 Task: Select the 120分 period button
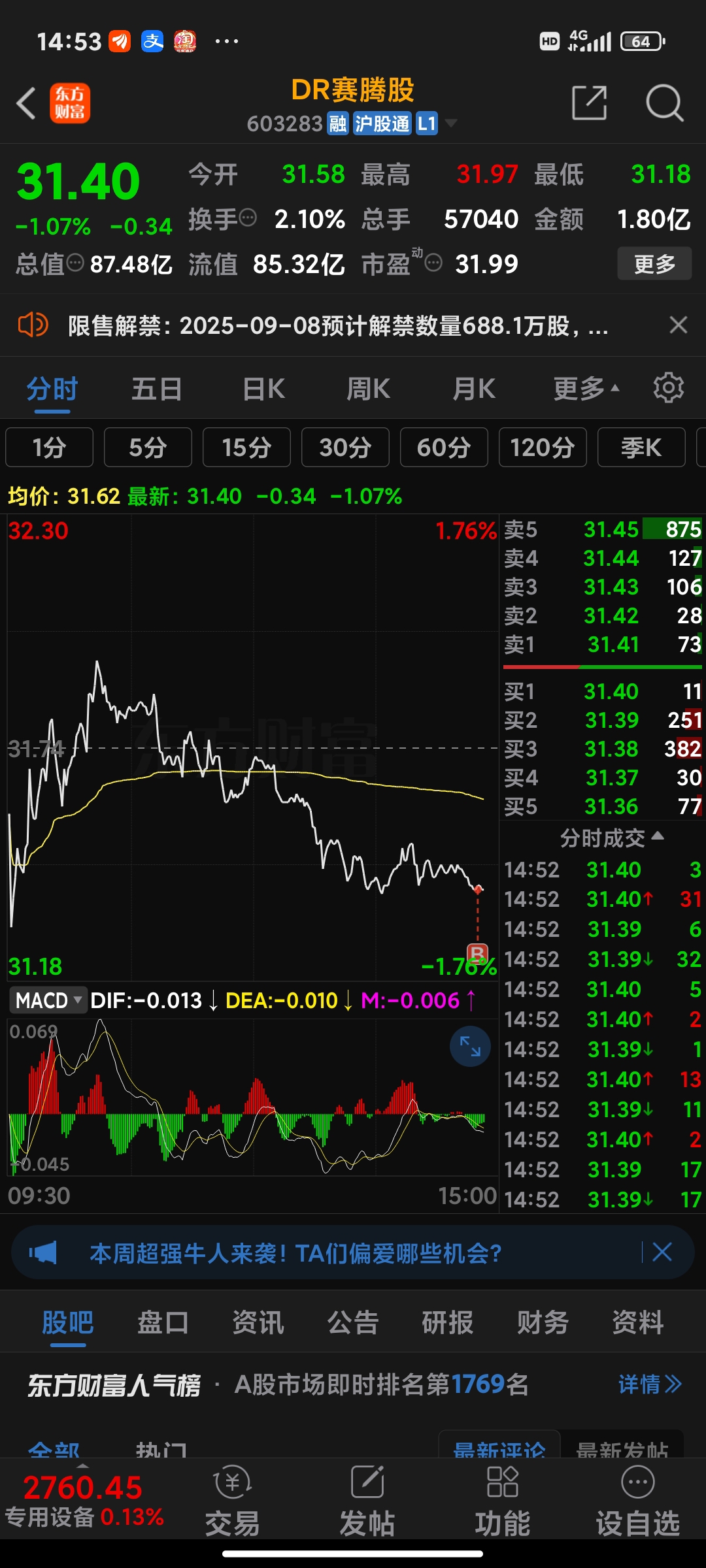pyautogui.click(x=543, y=448)
